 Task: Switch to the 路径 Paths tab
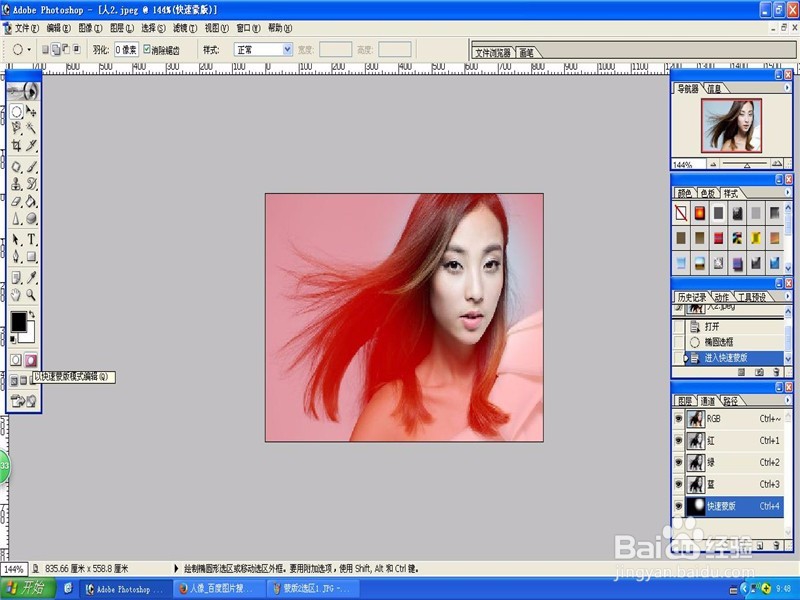click(730, 401)
